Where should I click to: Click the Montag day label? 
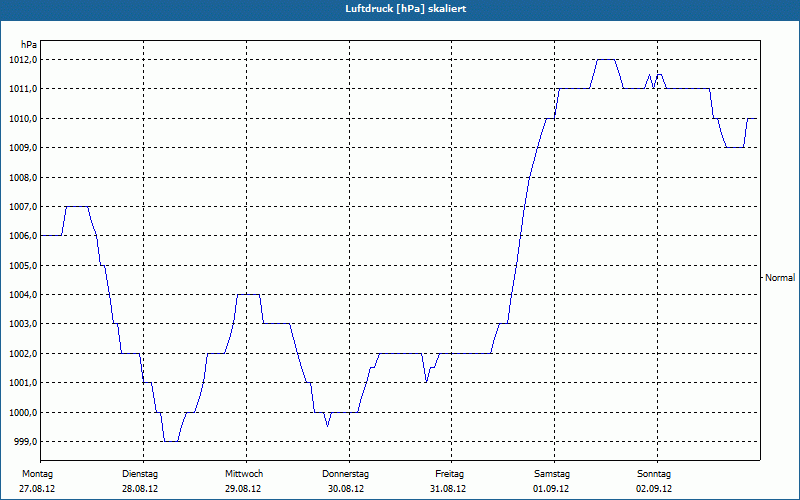pyautogui.click(x=37, y=474)
